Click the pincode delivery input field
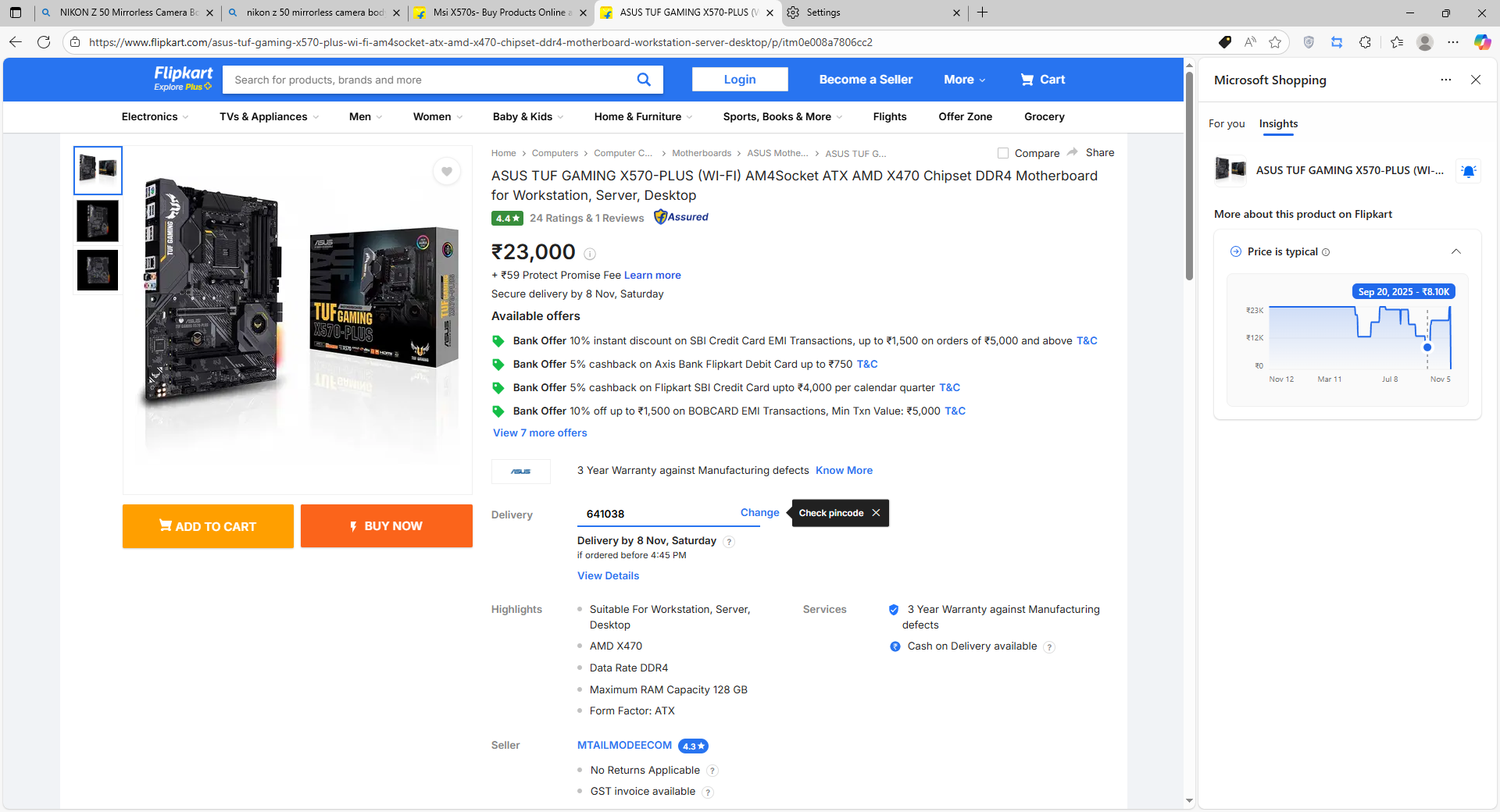 (656, 514)
